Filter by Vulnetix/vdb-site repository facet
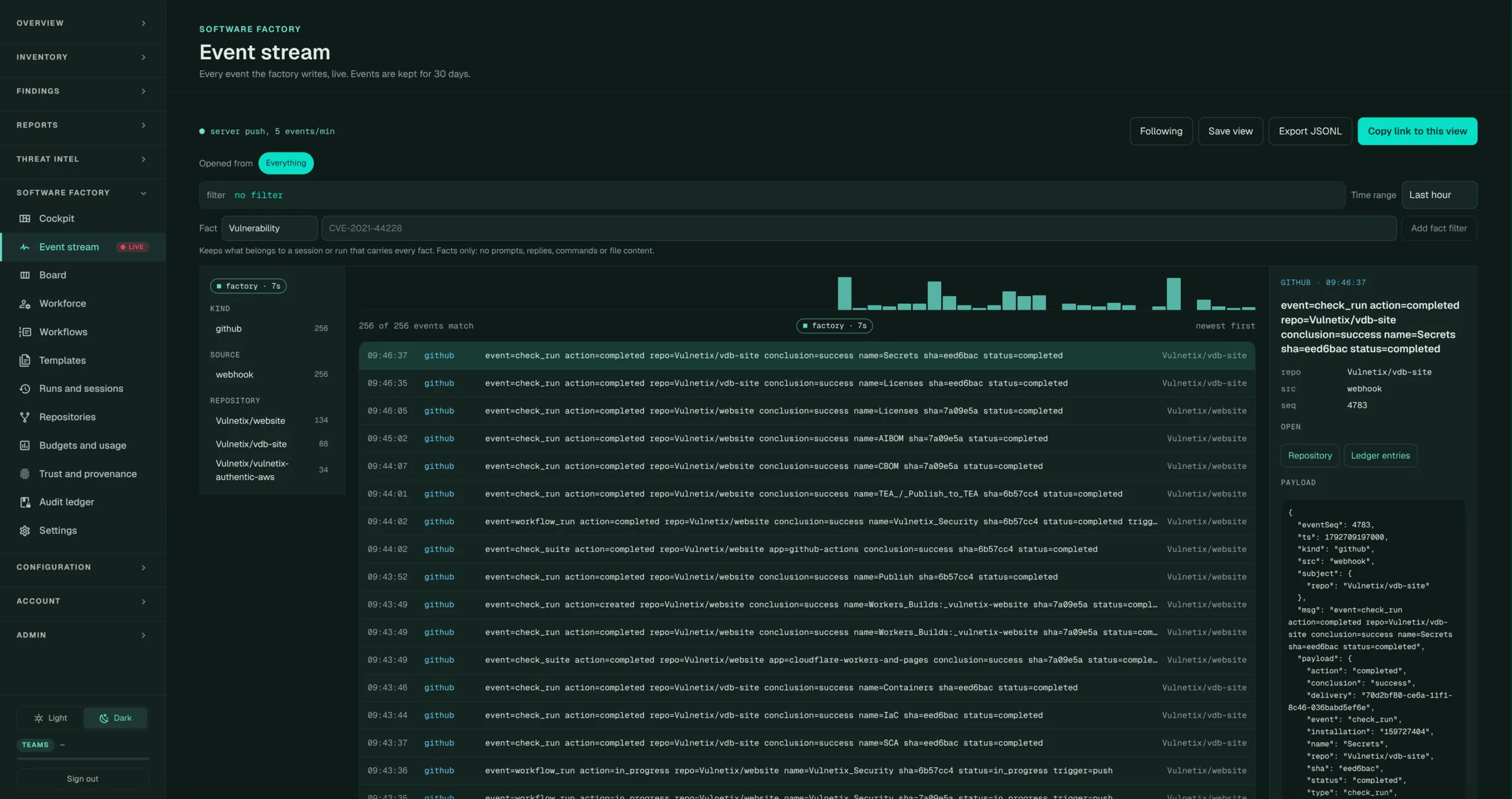Screen dimensions: 1512x799 coord(272,444)
